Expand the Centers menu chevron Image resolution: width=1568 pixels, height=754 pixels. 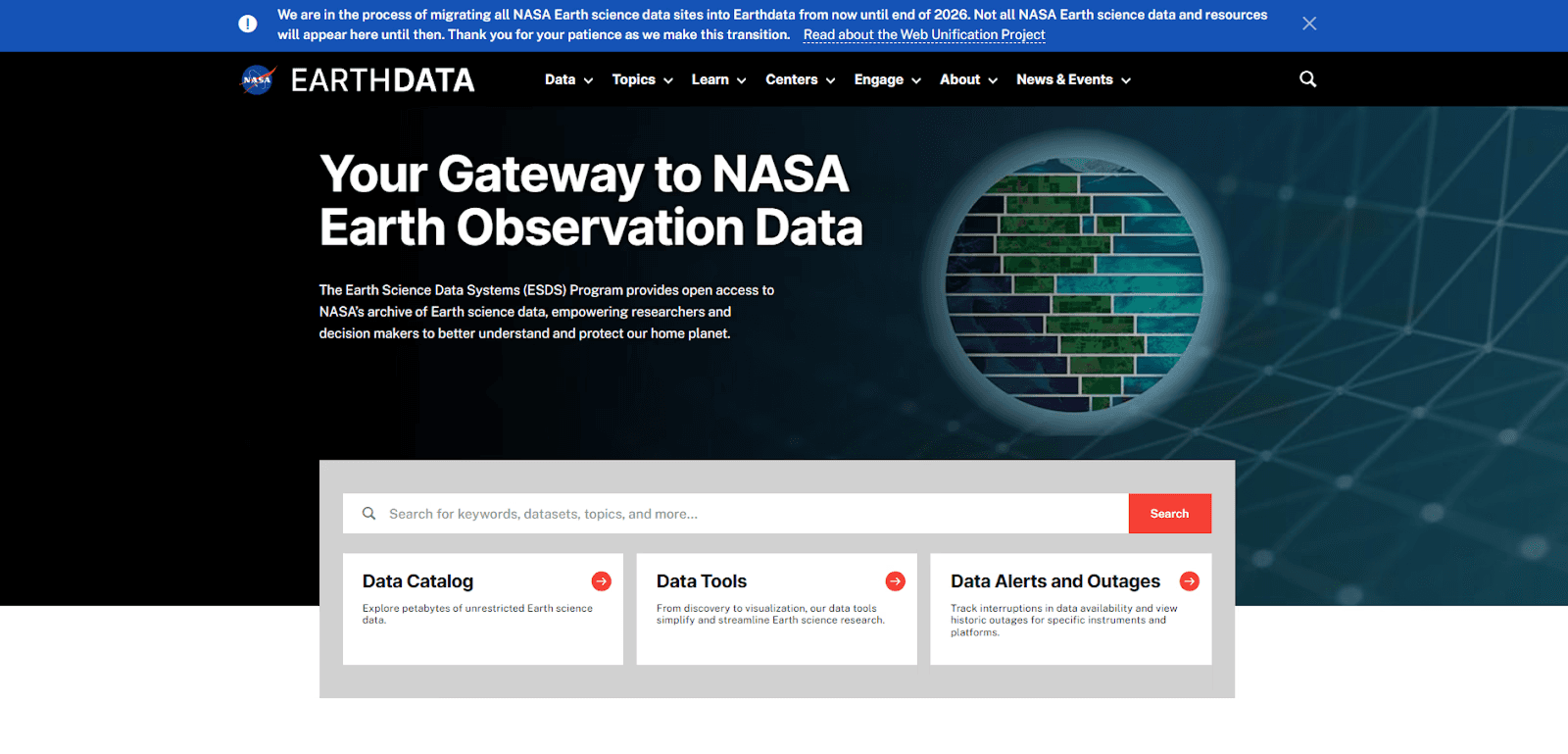[831, 80]
